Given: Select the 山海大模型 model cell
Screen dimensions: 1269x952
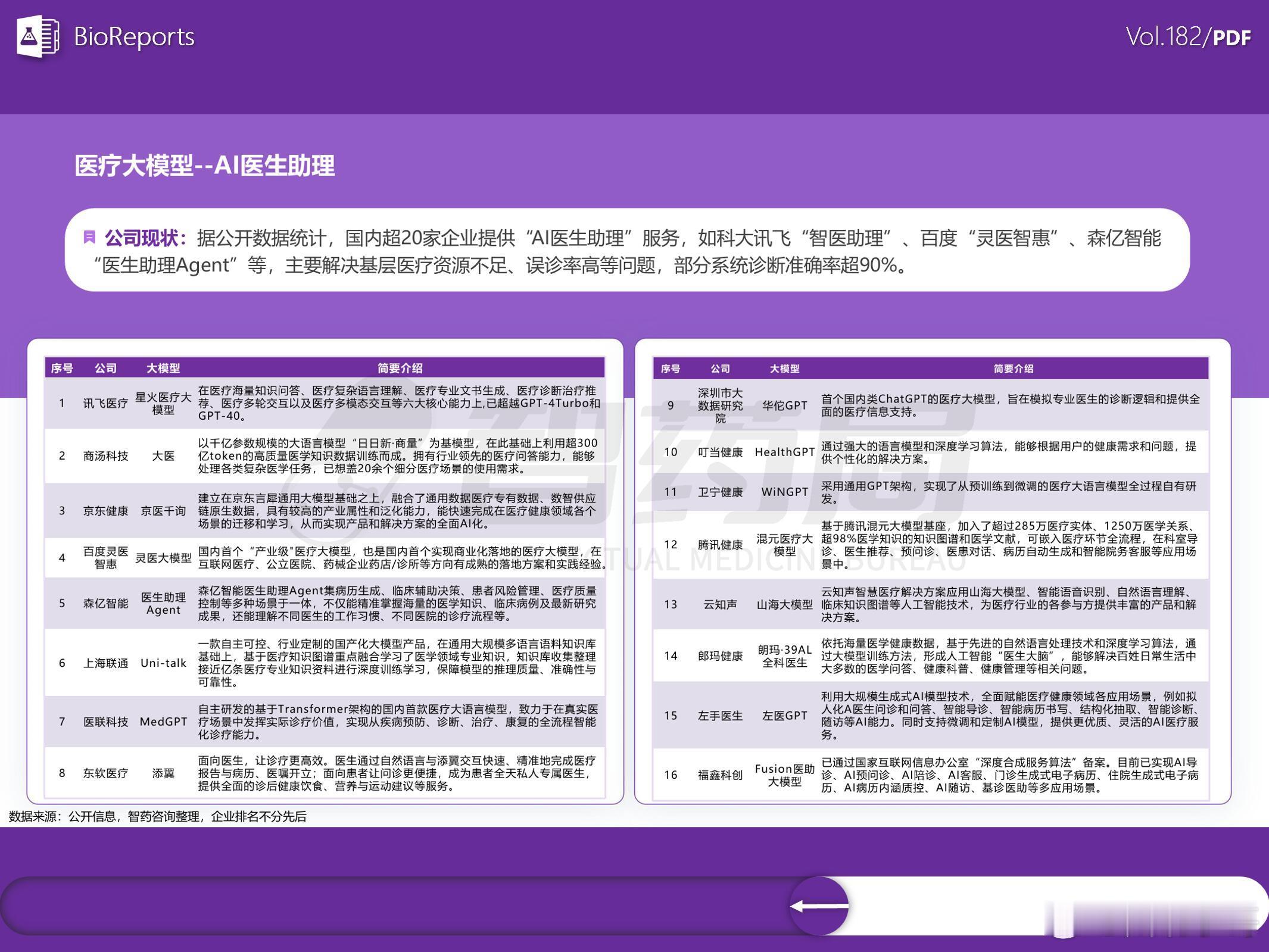Looking at the screenshot, I should point(784,604).
